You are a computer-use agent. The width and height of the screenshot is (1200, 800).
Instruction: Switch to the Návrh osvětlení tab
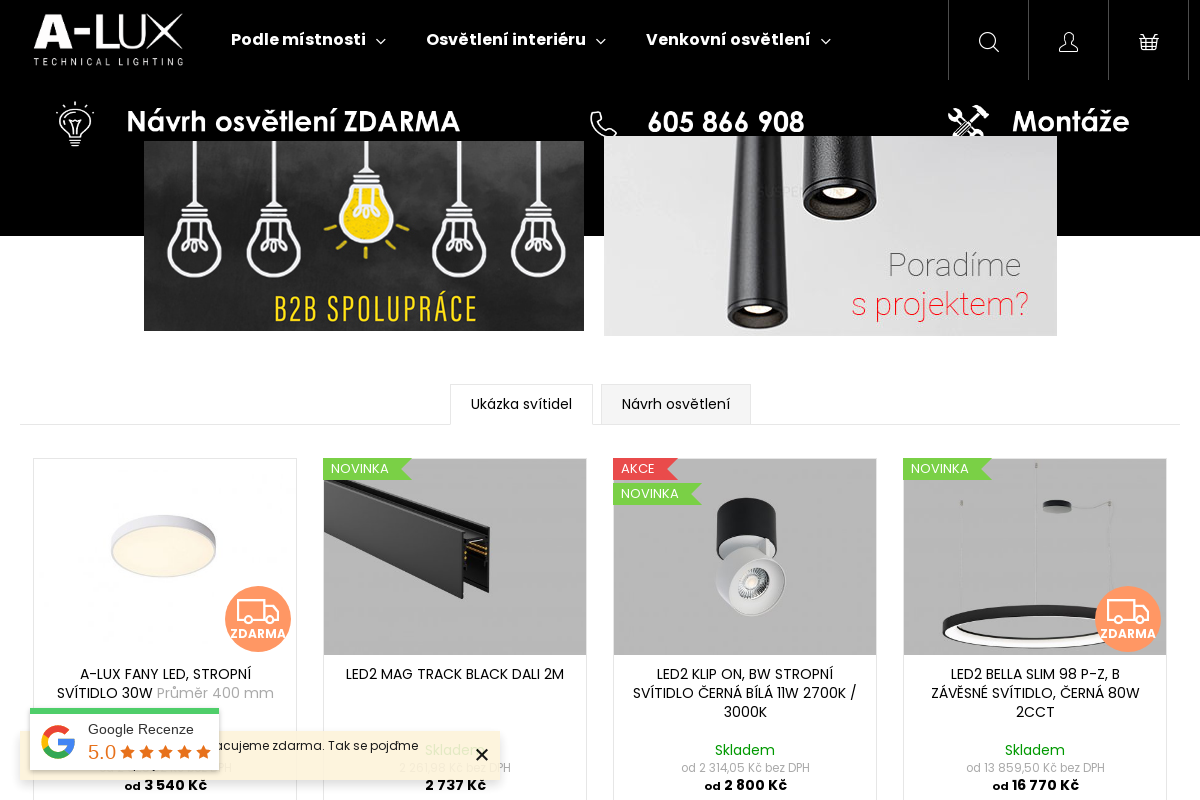tap(676, 404)
